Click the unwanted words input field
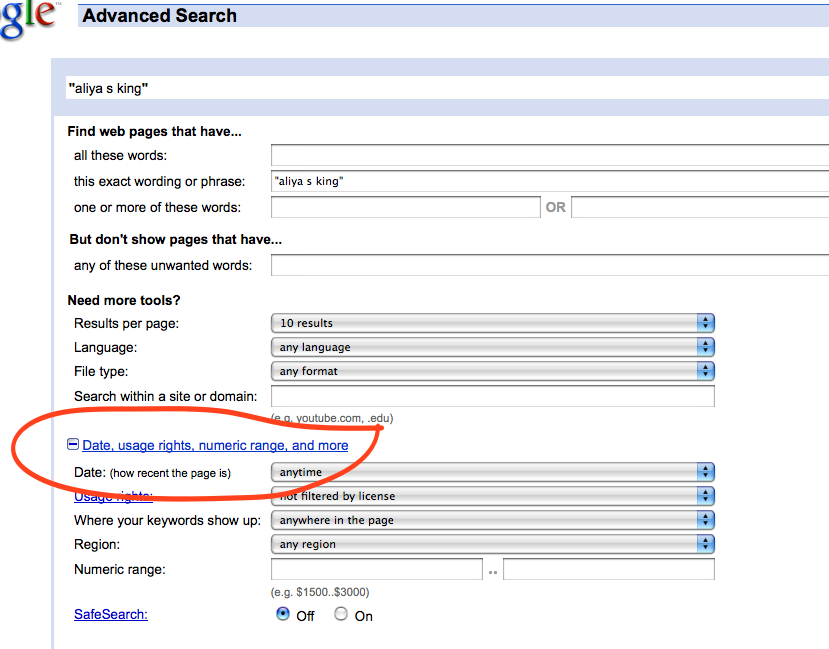829x649 pixels. [x=549, y=265]
